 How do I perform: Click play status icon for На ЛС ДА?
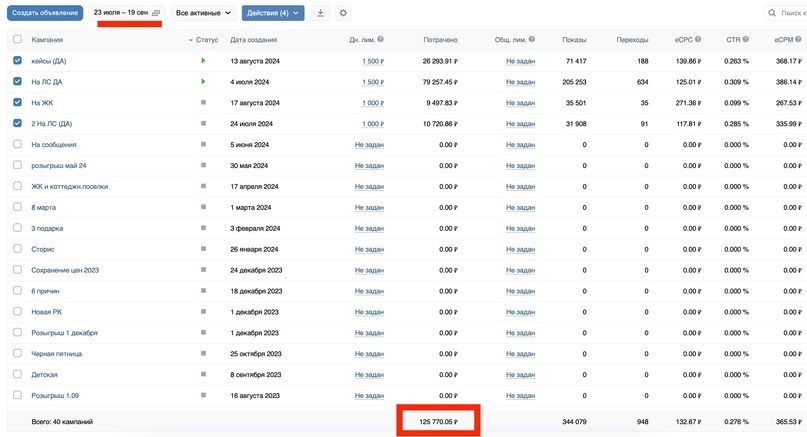[x=203, y=81]
